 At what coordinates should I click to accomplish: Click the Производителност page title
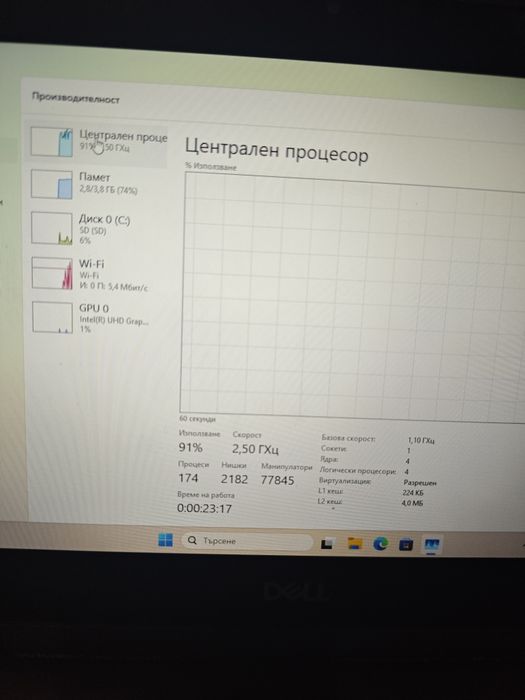(x=75, y=99)
